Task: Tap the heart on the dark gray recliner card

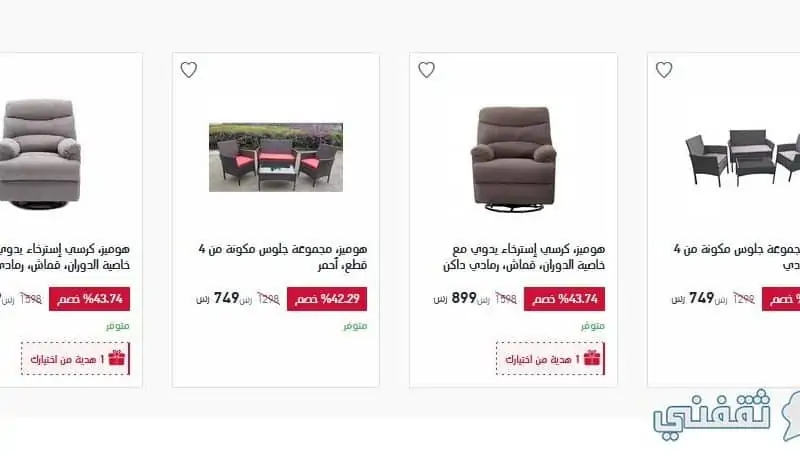Action: tap(426, 70)
